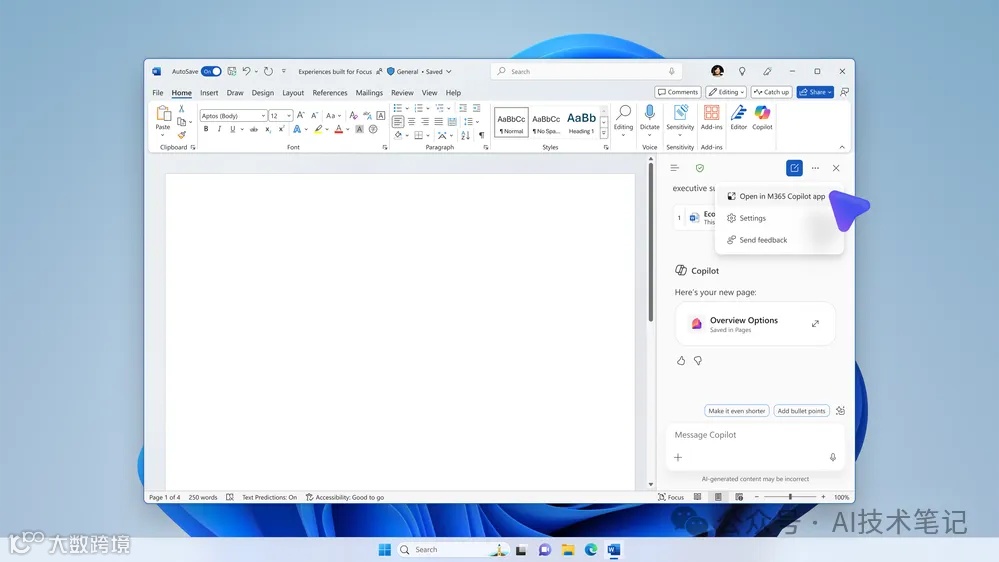Click the Print Layout view icon in the status bar
This screenshot has height=562, width=999.
tap(718, 497)
